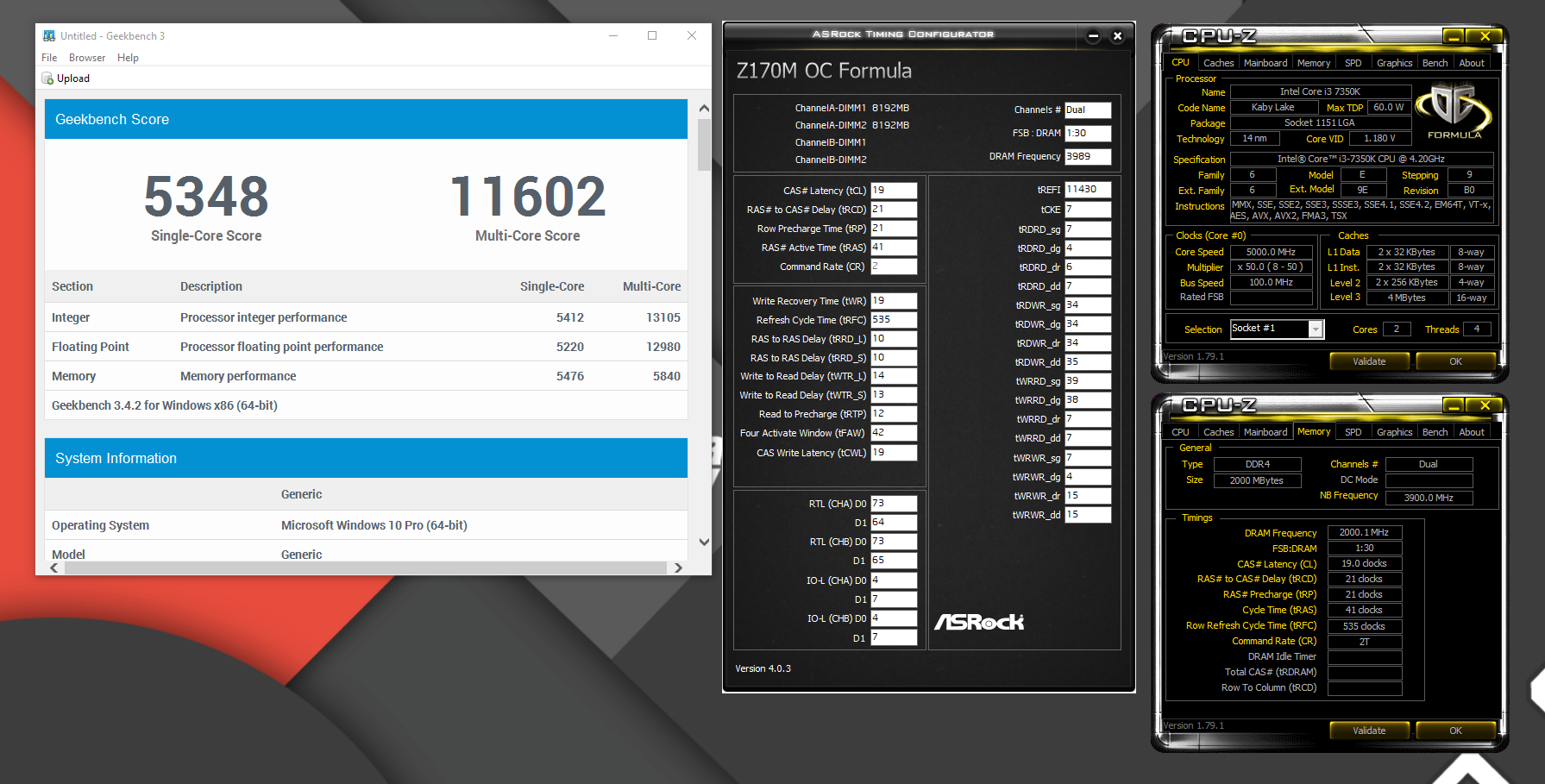Click the Four Activate Window (tFAW) field

click(894, 433)
